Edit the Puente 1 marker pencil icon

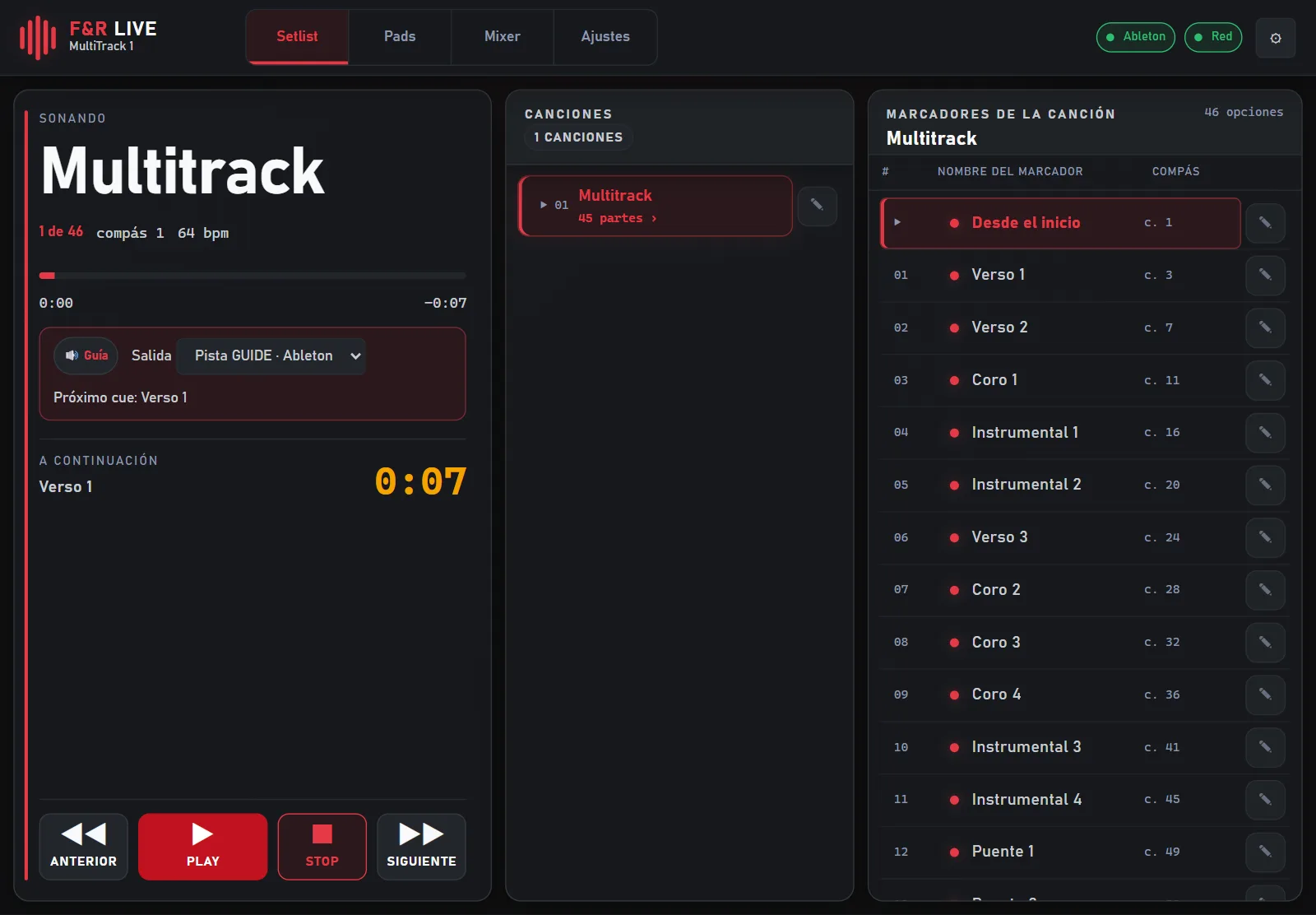click(x=1265, y=852)
